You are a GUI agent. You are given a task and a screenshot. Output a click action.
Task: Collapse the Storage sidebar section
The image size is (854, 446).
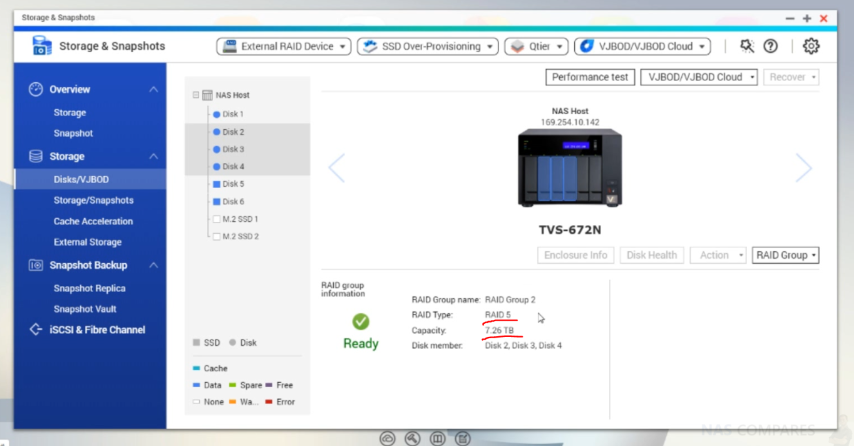click(154, 156)
